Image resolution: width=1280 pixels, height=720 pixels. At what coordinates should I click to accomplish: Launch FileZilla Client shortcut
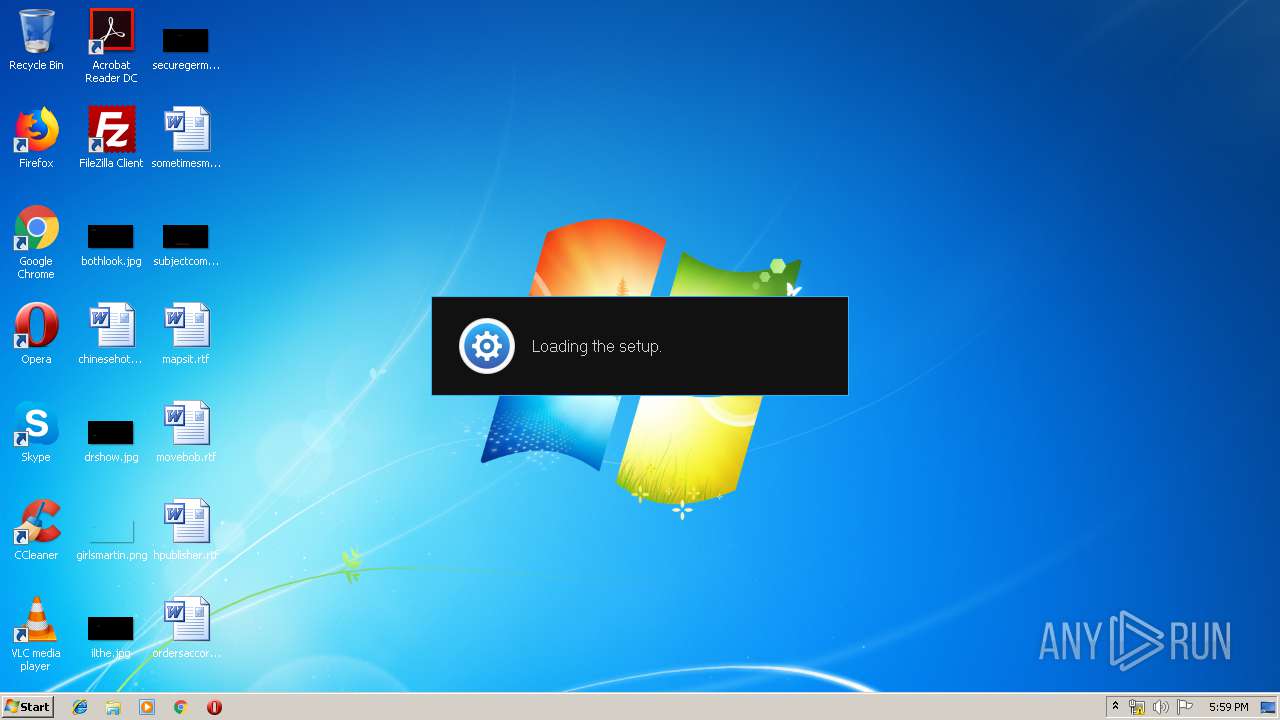[x=111, y=138]
